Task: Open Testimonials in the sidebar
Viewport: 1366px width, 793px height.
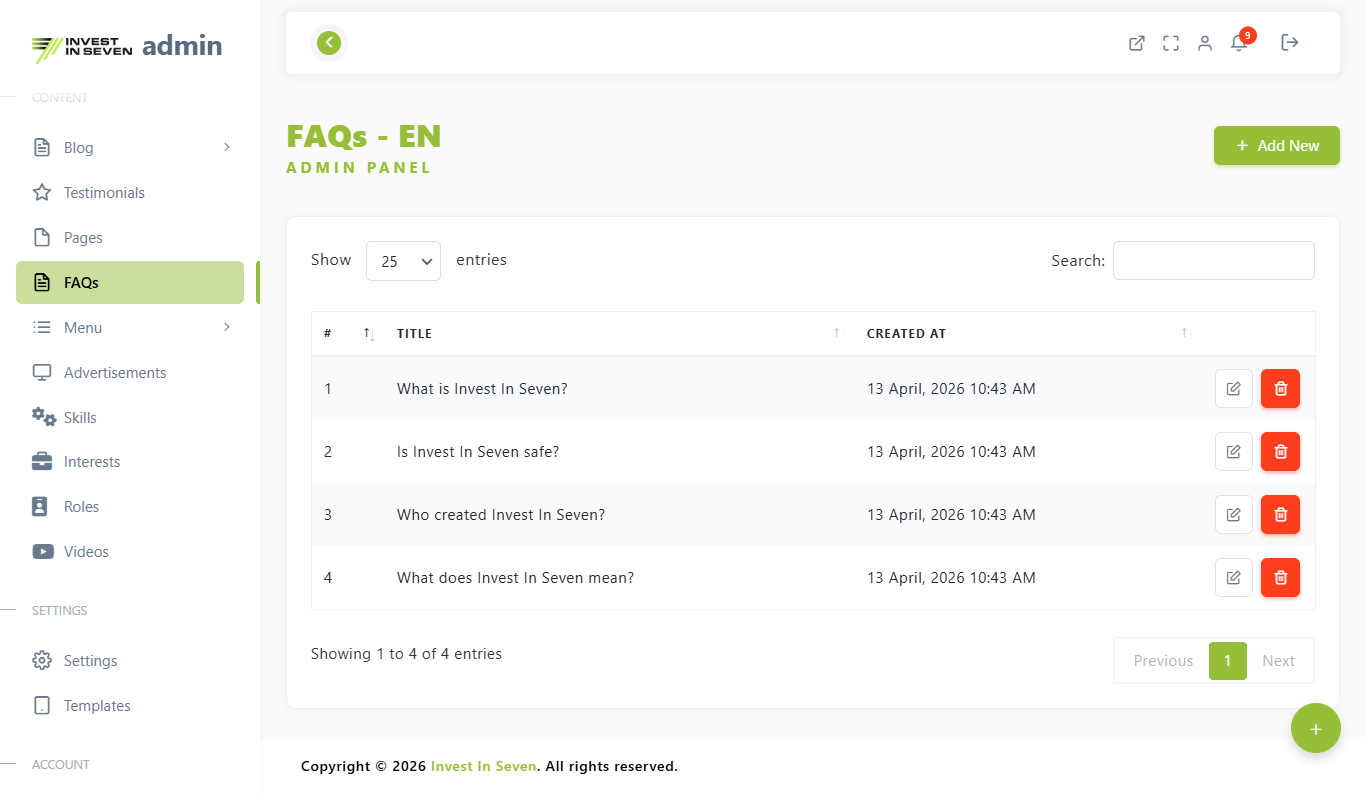Action: pyautogui.click(x=104, y=193)
